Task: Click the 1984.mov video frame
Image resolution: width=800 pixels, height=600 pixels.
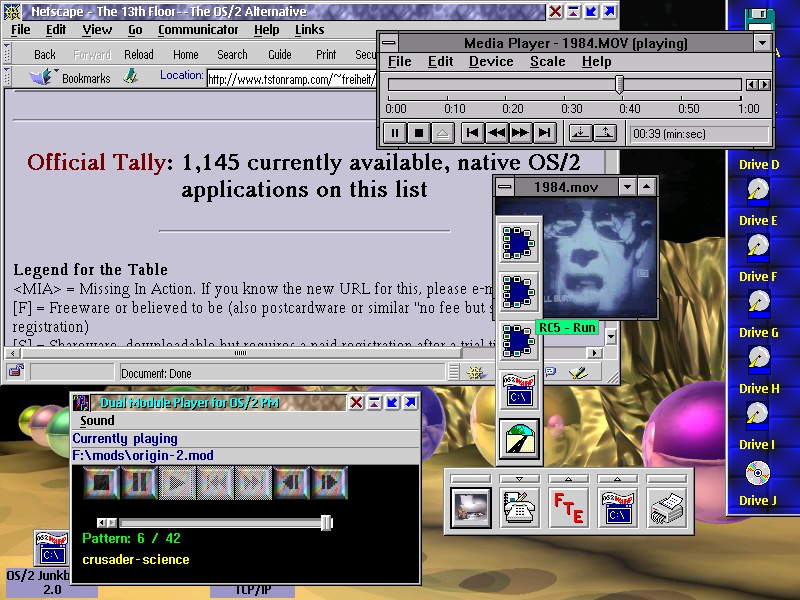Action: (597, 258)
